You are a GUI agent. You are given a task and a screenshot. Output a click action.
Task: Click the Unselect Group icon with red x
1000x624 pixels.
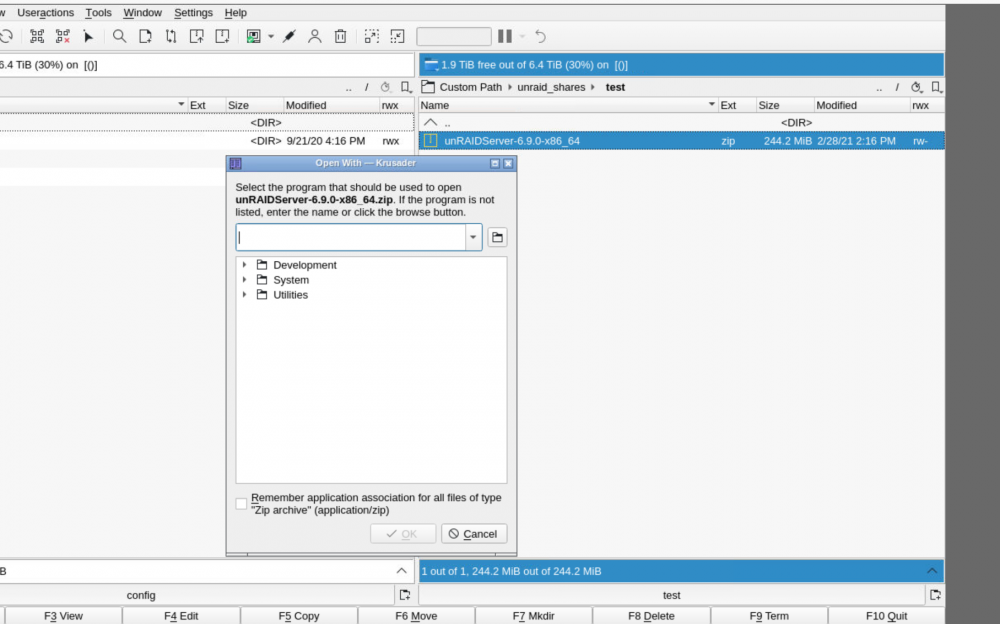62,36
